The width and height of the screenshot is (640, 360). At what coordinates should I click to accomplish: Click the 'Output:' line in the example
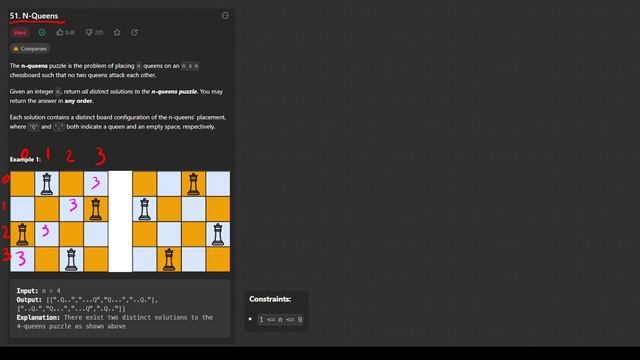[x=87, y=304]
